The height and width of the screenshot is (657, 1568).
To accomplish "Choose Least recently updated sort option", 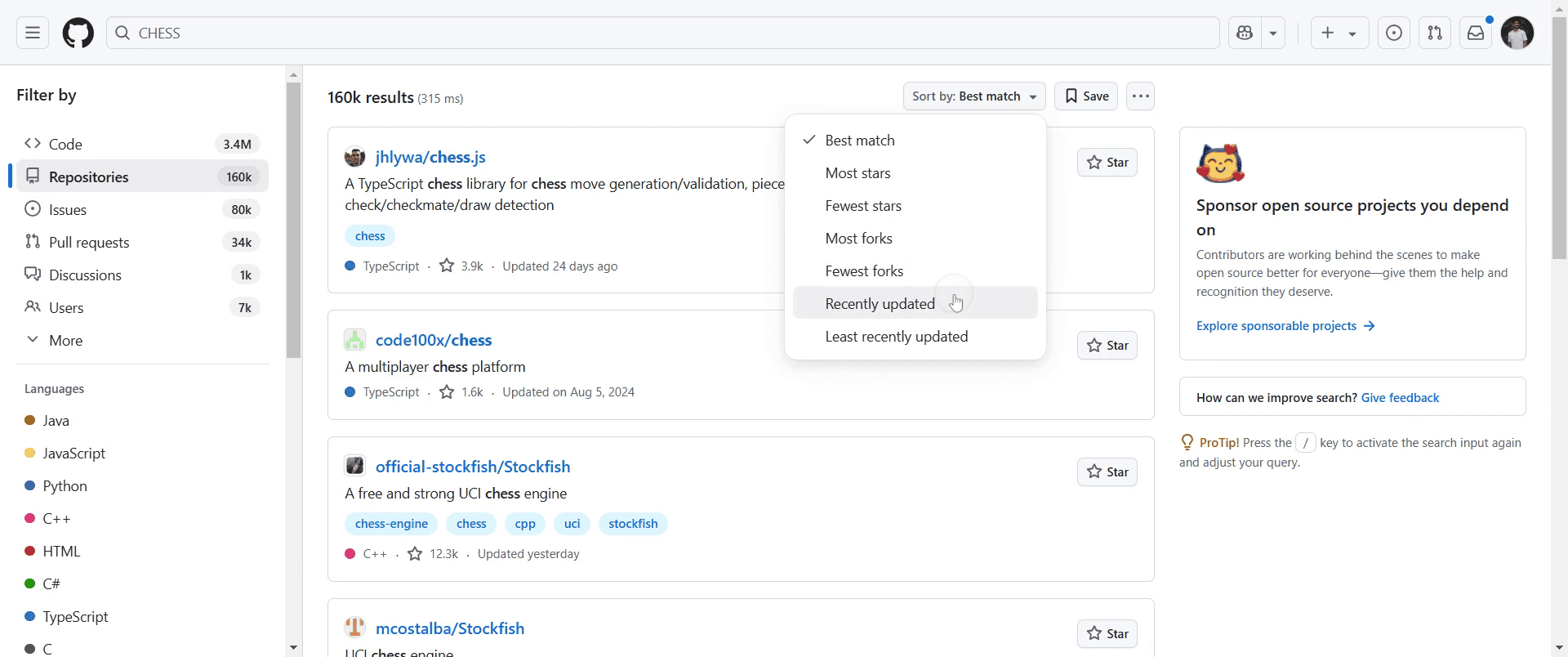I will tap(915, 336).
